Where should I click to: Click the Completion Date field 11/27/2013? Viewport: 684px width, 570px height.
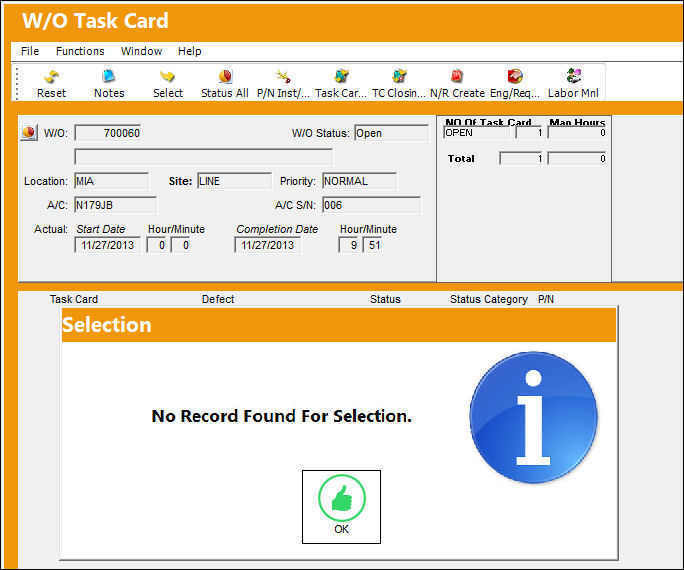pos(267,245)
